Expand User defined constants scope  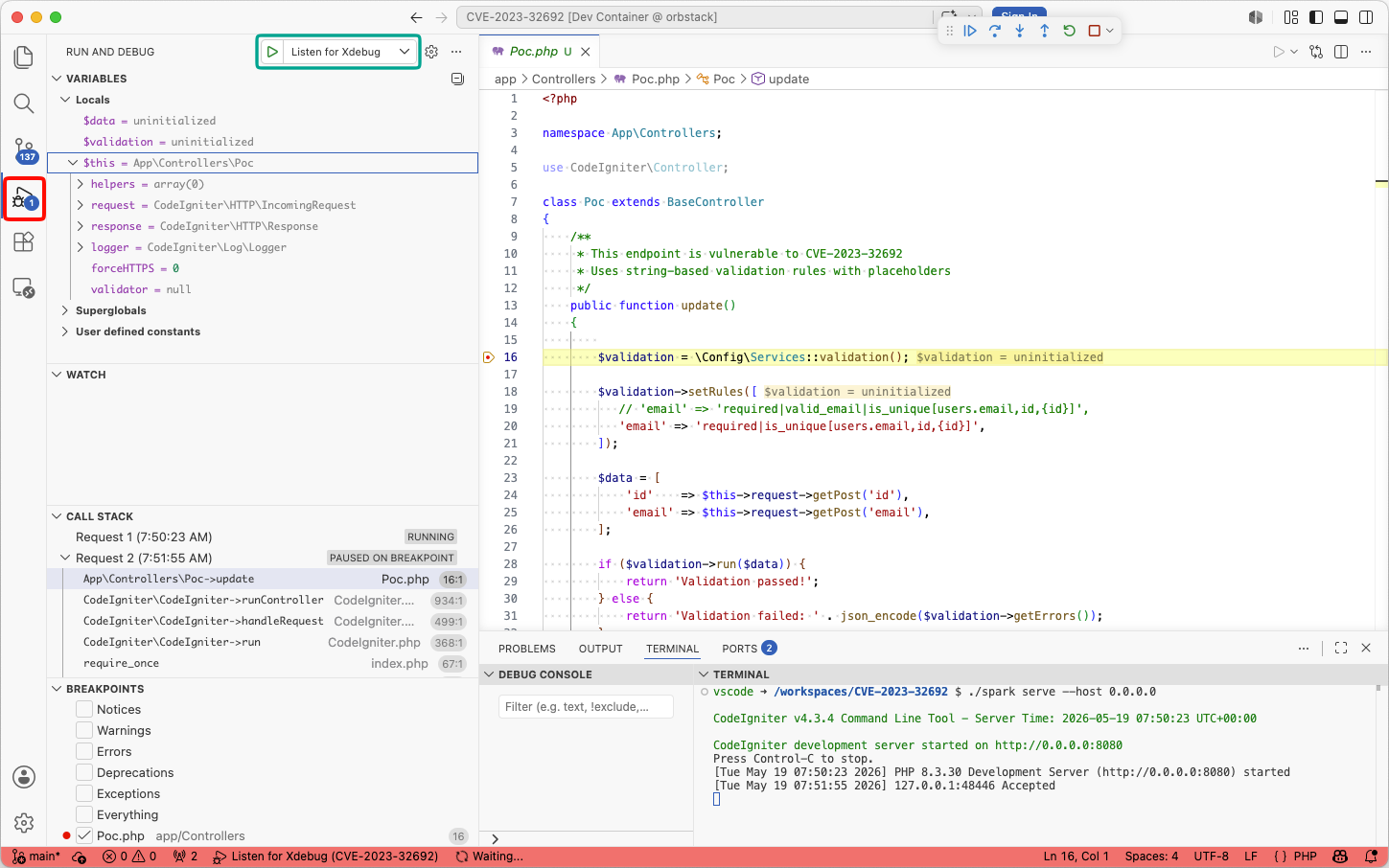pyautogui.click(x=65, y=331)
